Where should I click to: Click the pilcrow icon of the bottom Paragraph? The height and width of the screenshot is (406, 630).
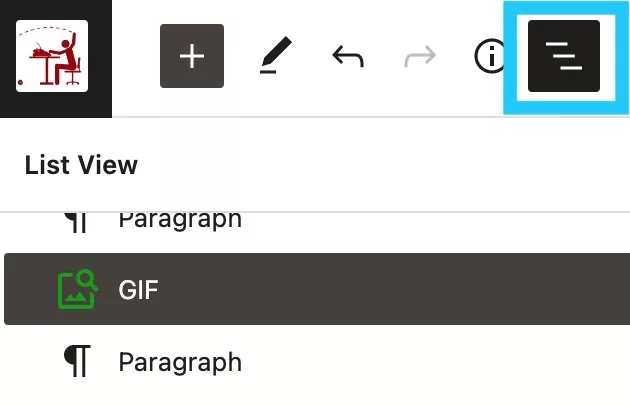click(x=77, y=361)
